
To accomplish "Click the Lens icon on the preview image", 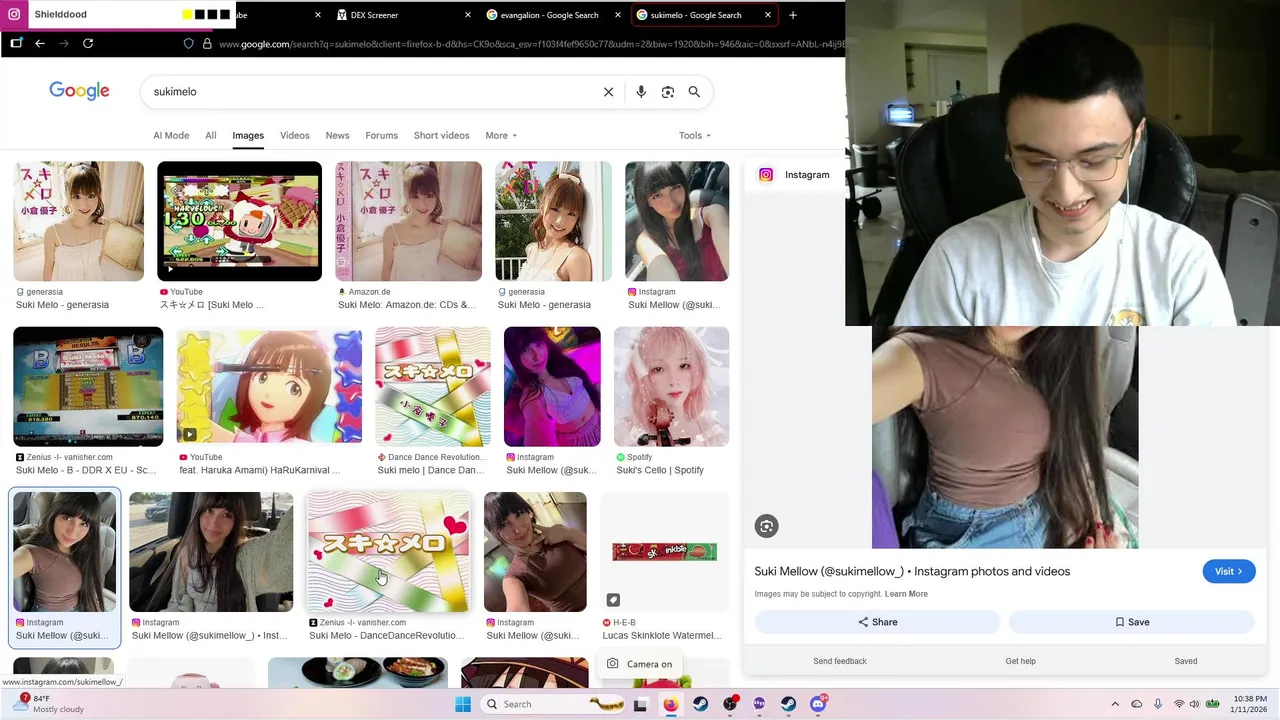I will 766,526.
